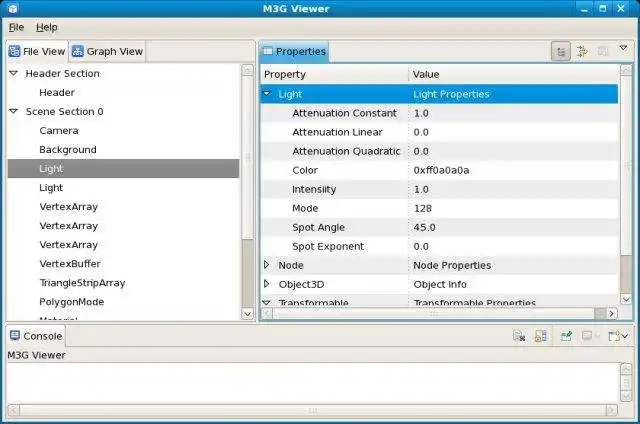
Task: Click the Property column header
Action: pos(334,74)
